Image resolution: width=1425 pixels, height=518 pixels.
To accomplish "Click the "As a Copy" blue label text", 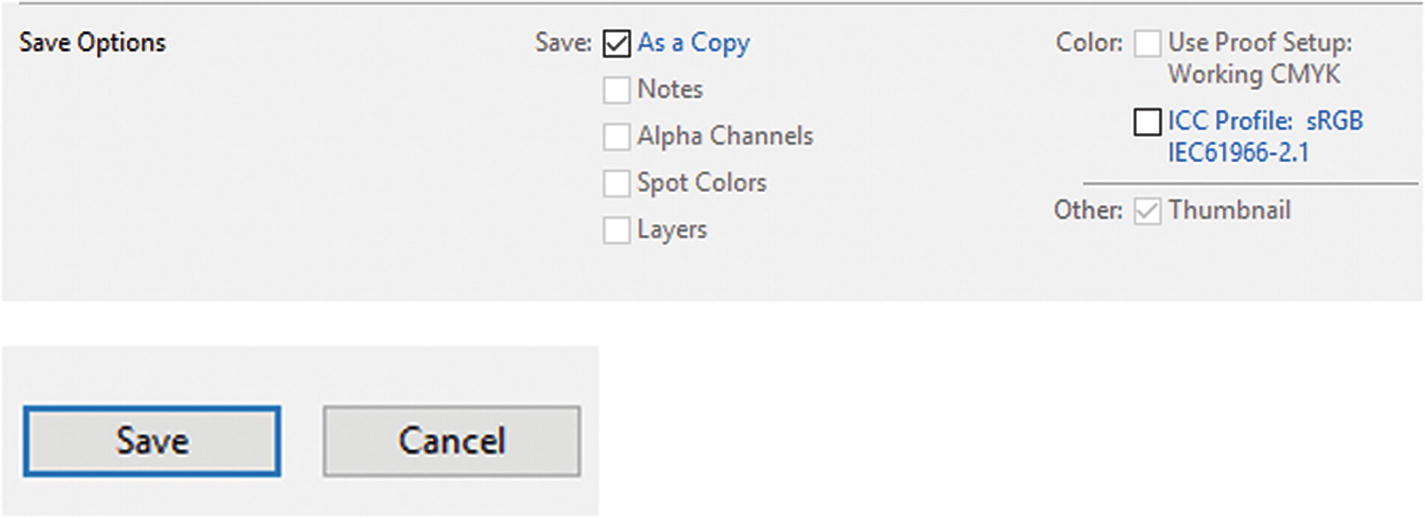I will pyautogui.click(x=693, y=43).
